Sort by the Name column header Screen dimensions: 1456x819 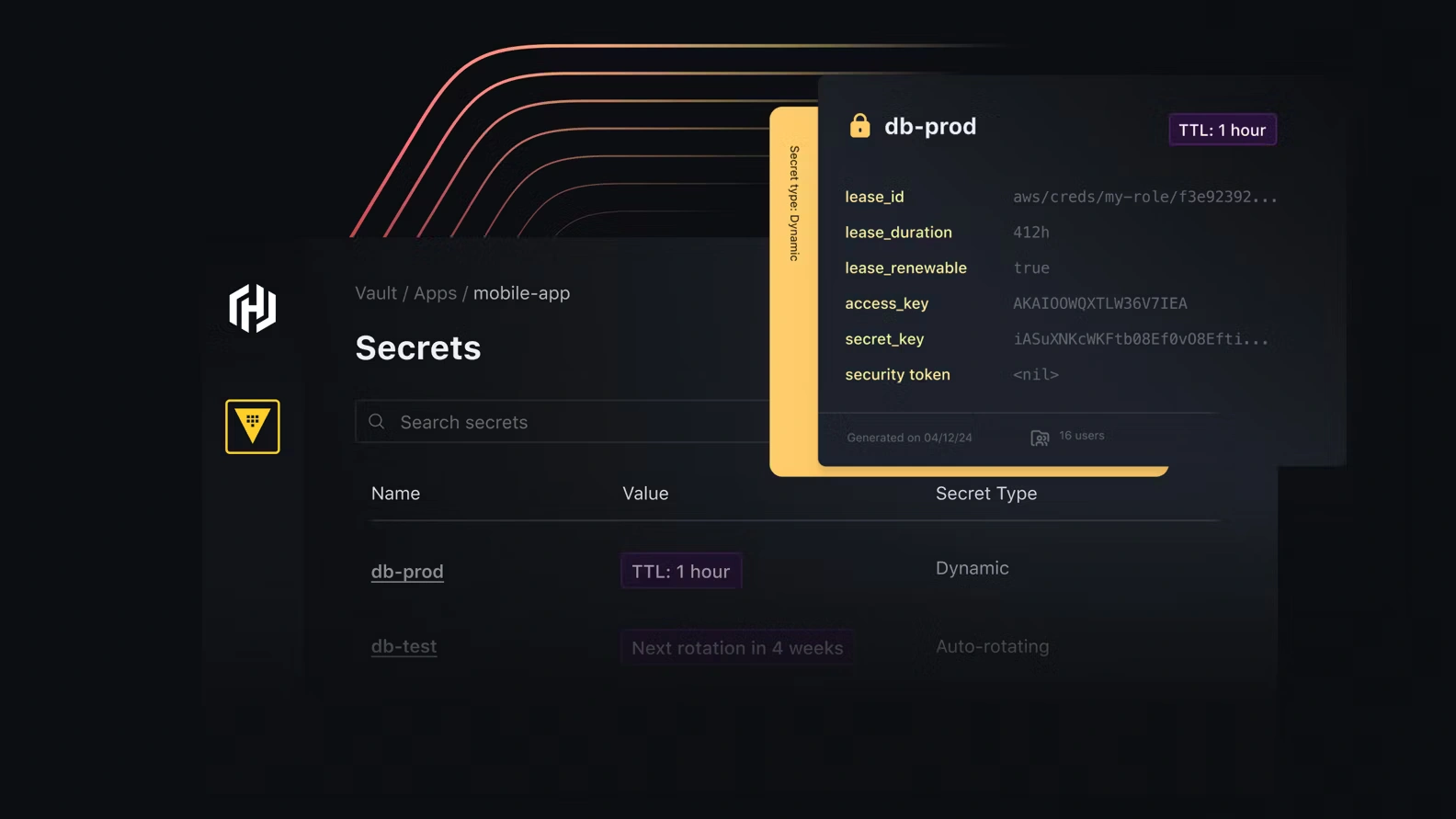click(395, 494)
